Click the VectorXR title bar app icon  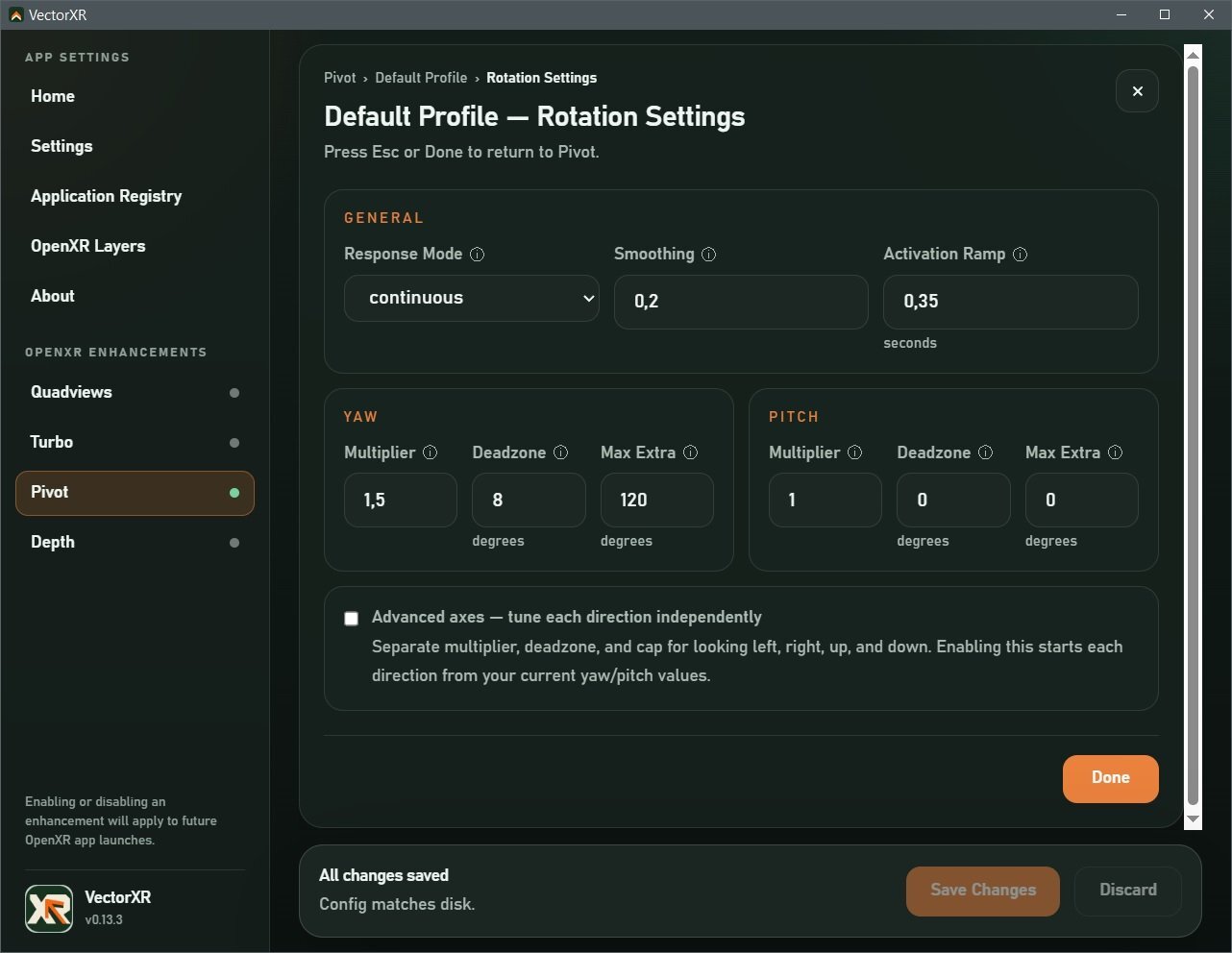pyautogui.click(x=15, y=15)
